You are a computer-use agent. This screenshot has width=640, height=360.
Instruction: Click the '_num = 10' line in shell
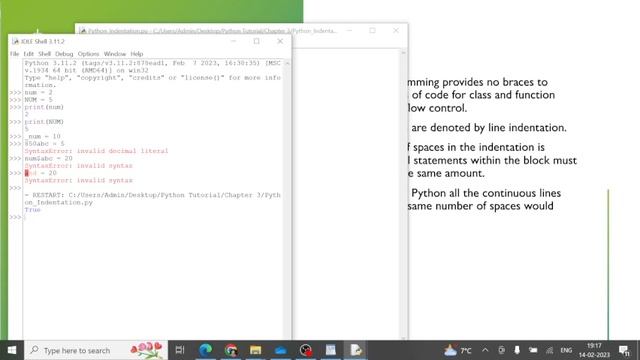(x=42, y=136)
